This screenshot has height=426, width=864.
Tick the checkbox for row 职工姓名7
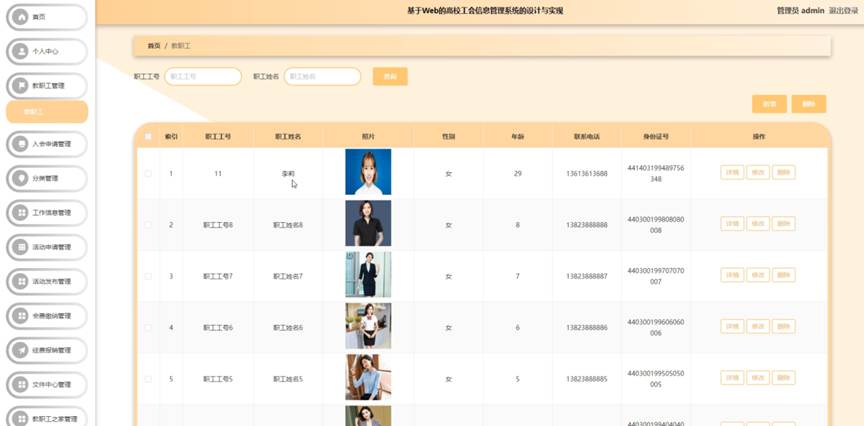148,276
